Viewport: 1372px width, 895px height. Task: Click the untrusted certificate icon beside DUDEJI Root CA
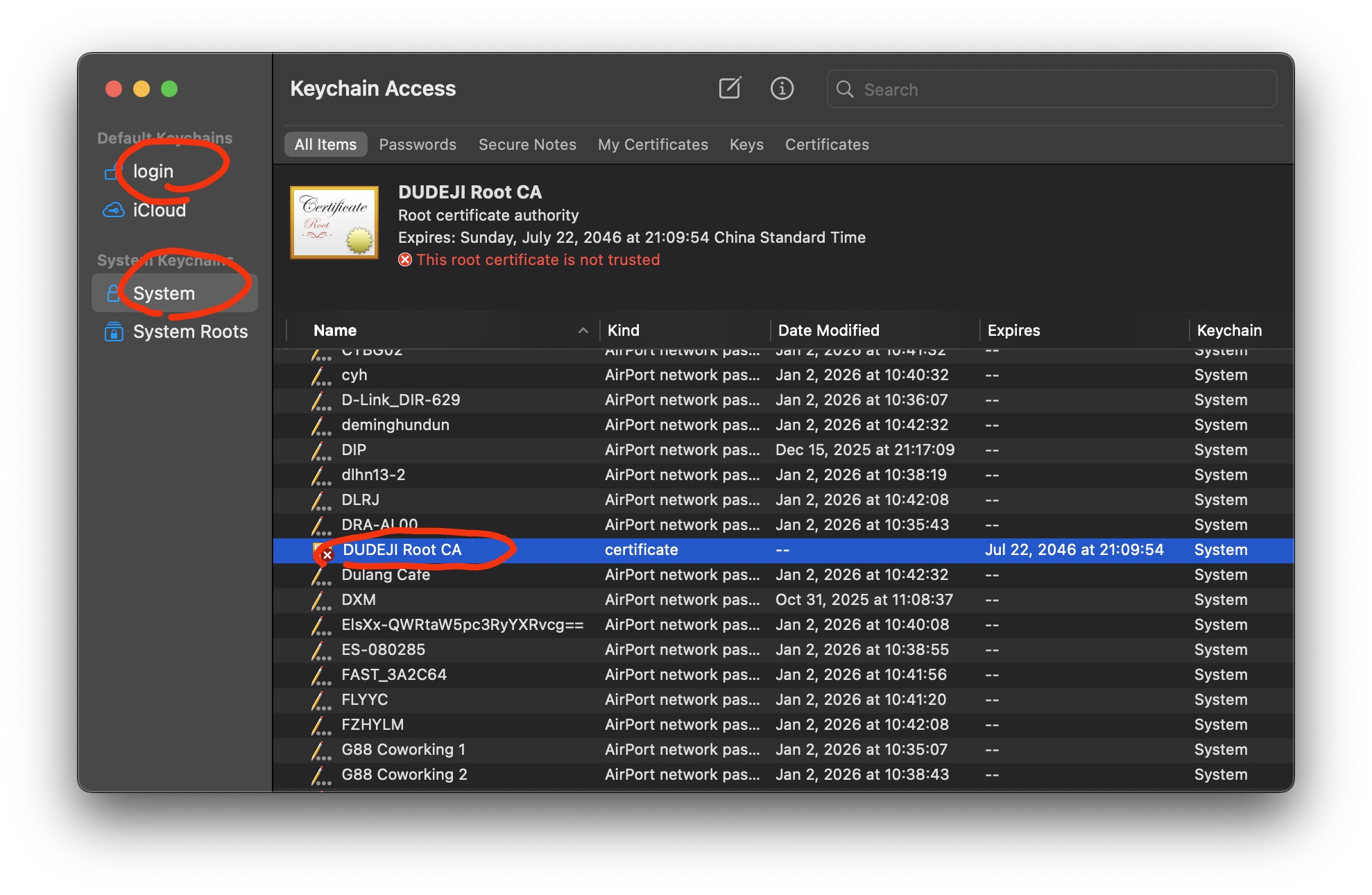click(x=323, y=551)
